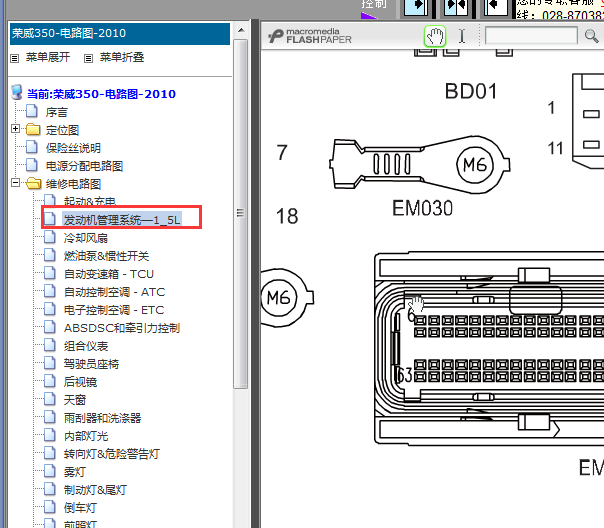Click the magnifier search icon
The image size is (604, 528).
[591, 36]
